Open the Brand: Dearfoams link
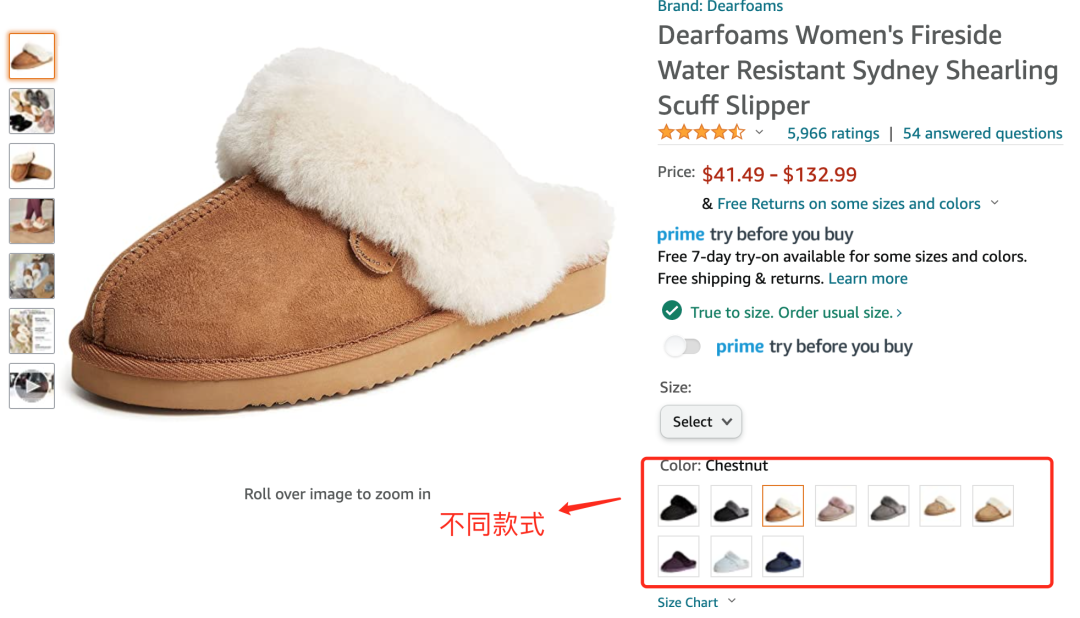The height and width of the screenshot is (618, 1080). (x=720, y=6)
